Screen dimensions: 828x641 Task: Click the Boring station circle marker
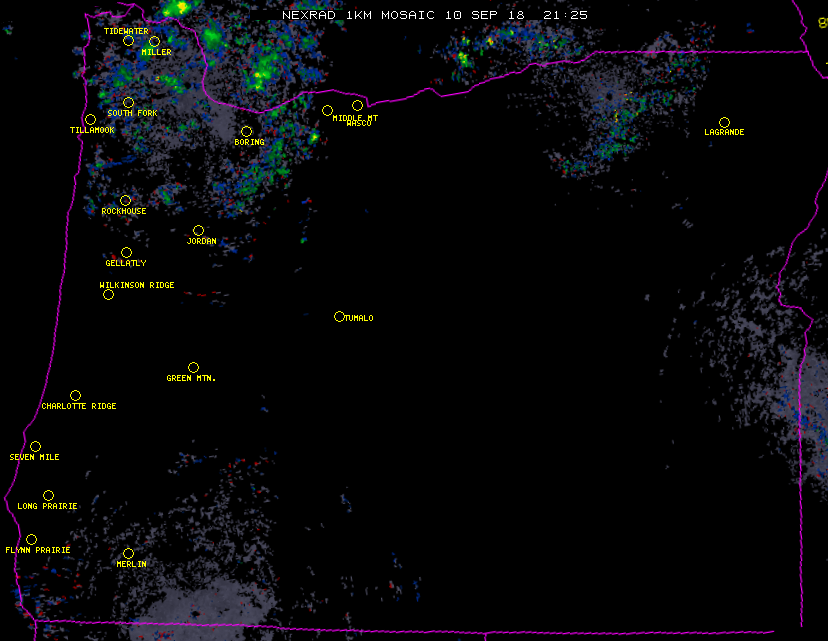tap(246, 131)
